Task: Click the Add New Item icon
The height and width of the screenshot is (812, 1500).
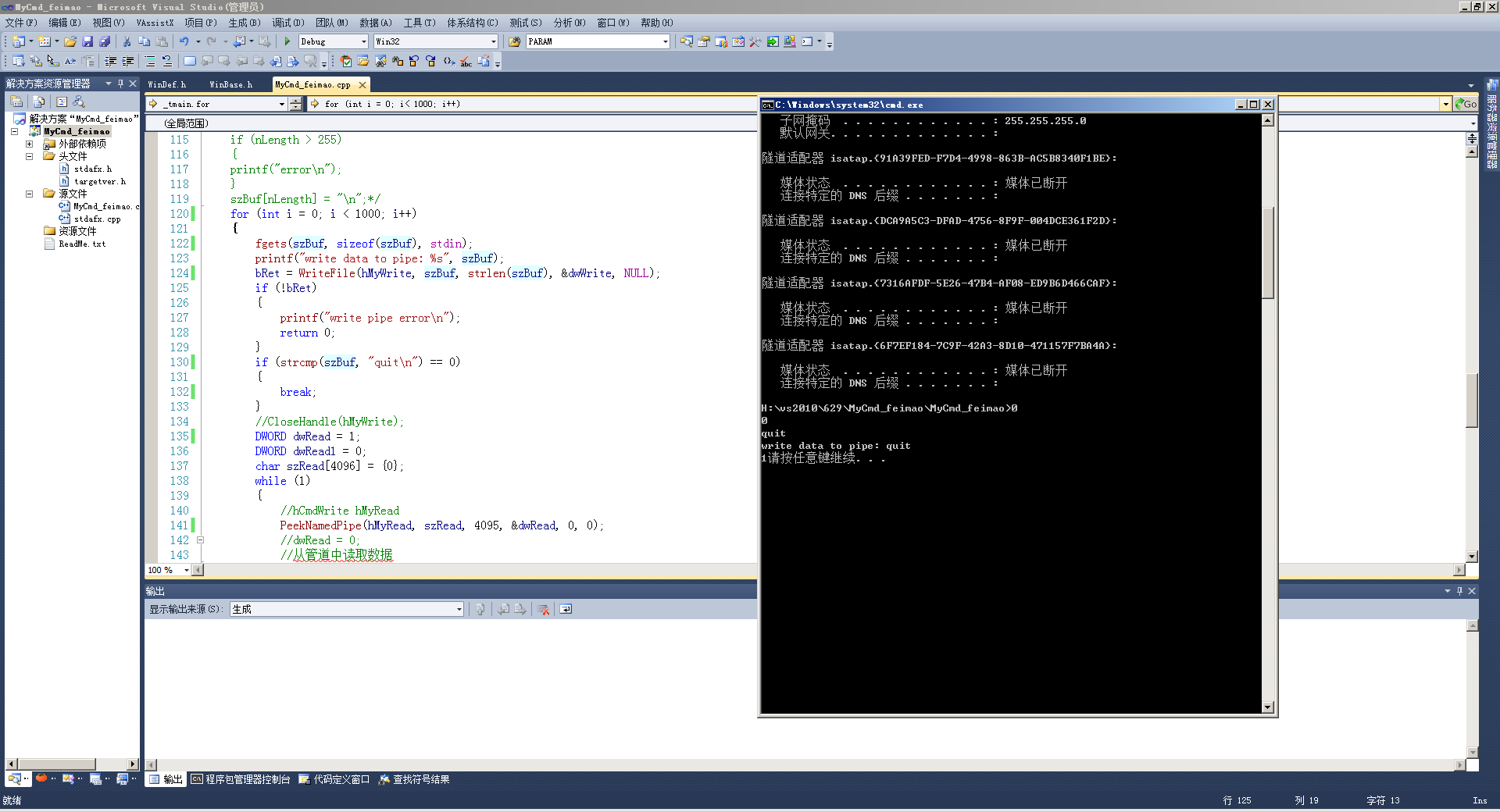Action: click(x=45, y=41)
